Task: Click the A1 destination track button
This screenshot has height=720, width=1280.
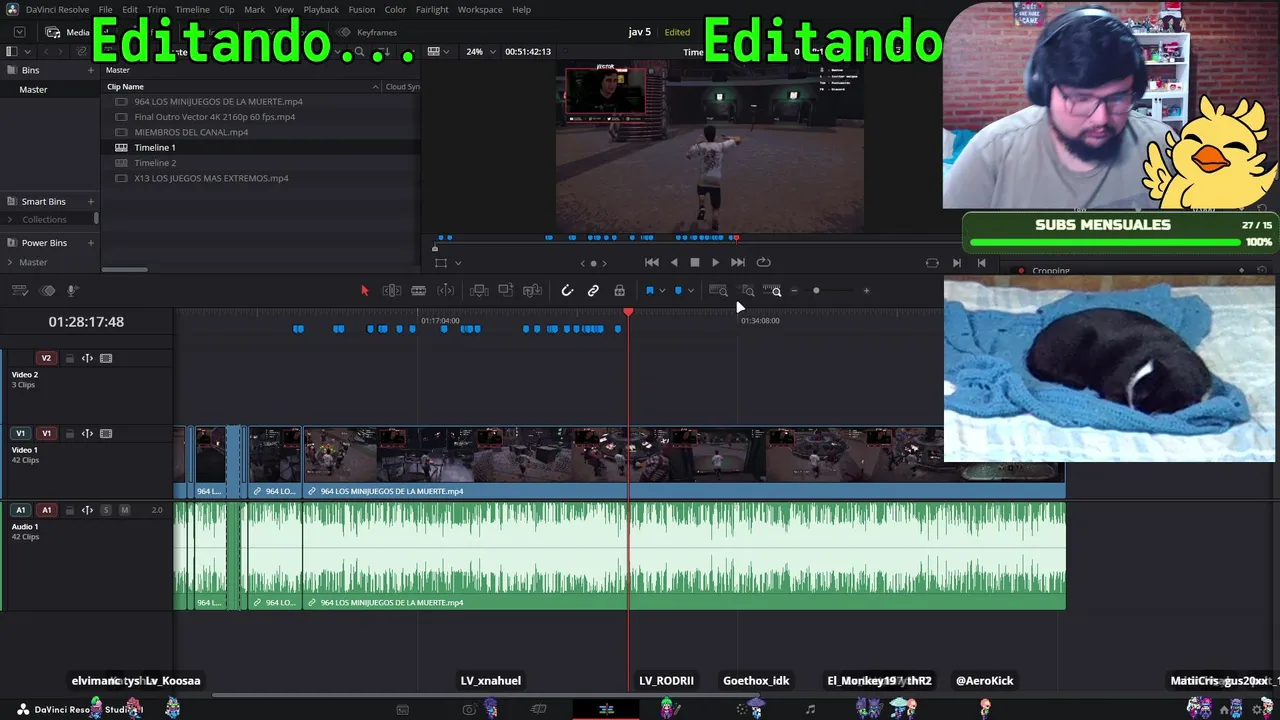Action: pyautogui.click(x=46, y=510)
